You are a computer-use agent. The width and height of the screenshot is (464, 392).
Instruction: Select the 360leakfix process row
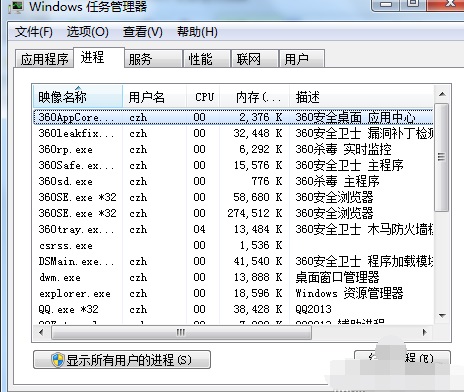click(233, 133)
